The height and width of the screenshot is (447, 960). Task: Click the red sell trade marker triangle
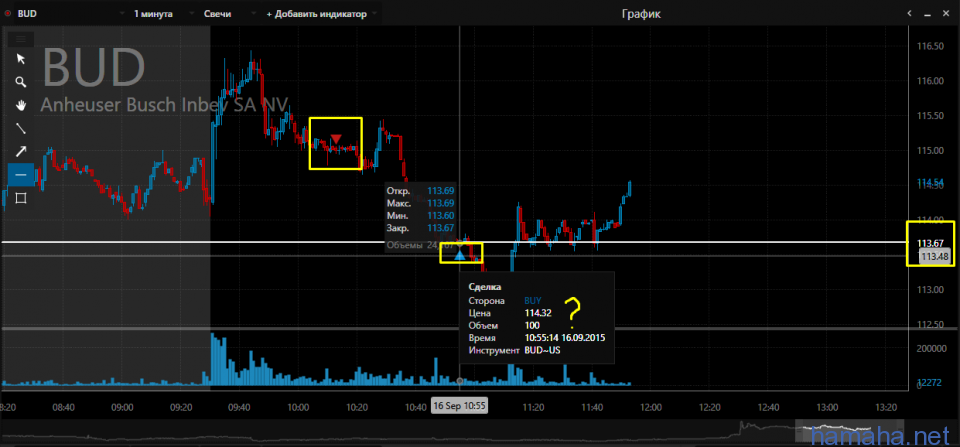coord(336,138)
